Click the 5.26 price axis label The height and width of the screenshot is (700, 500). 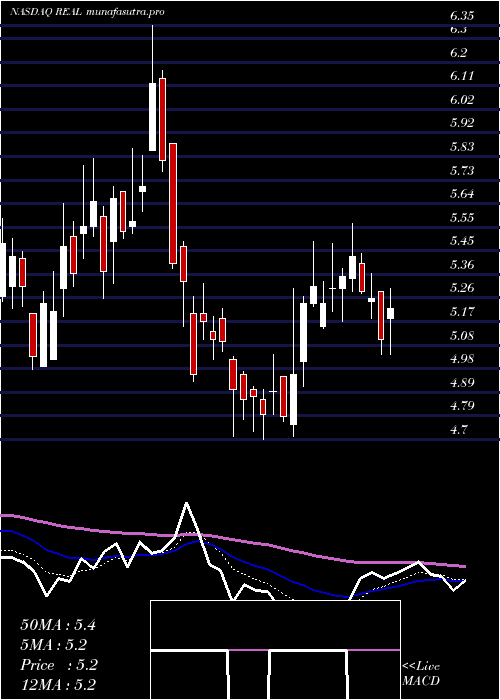(x=462, y=288)
